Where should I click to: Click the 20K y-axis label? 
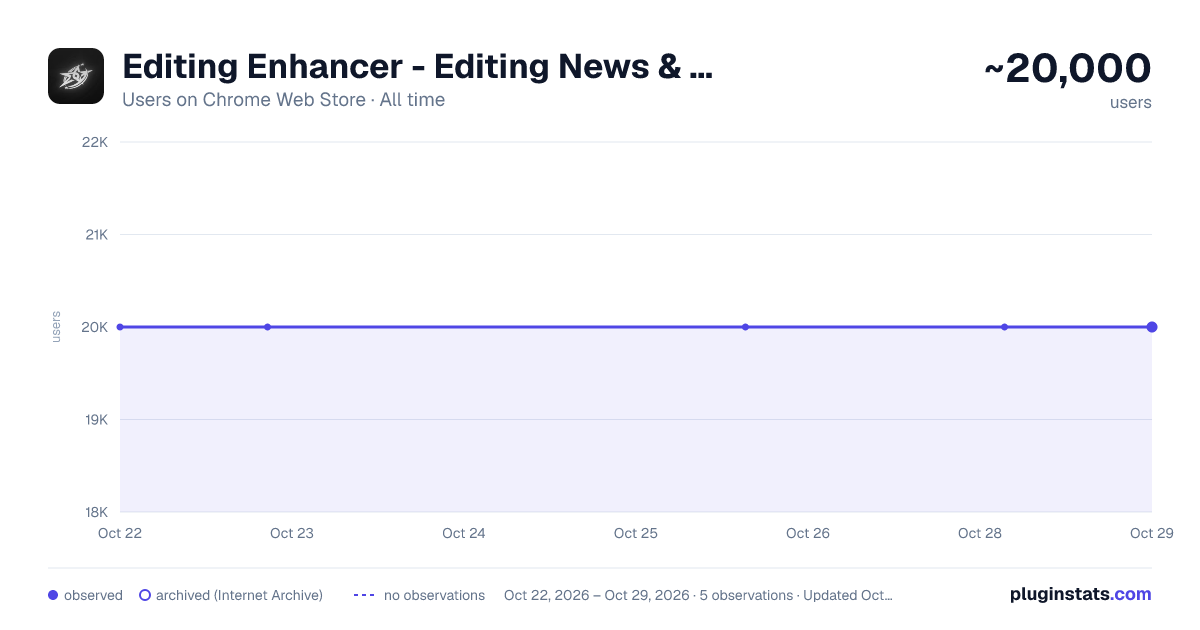(x=95, y=327)
